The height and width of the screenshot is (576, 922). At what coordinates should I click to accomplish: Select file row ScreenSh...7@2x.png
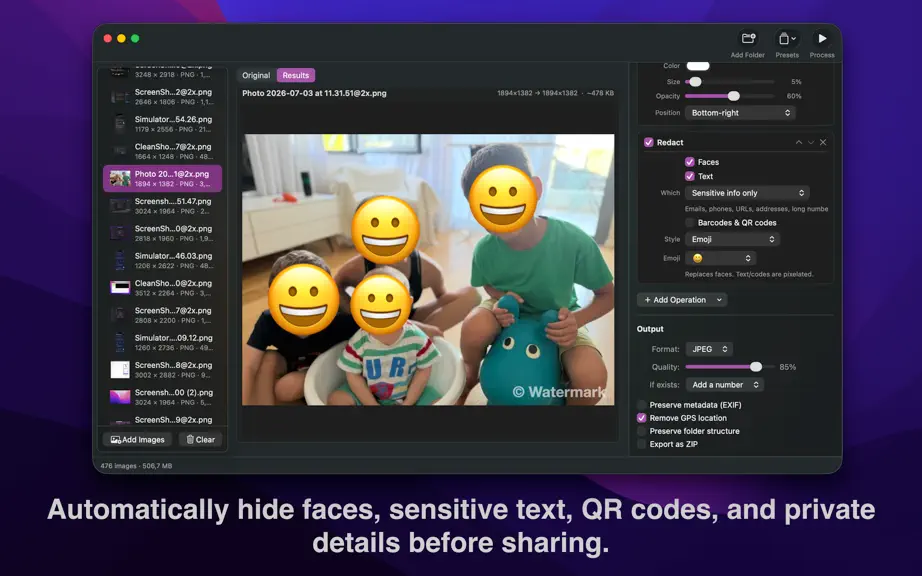tap(162, 315)
